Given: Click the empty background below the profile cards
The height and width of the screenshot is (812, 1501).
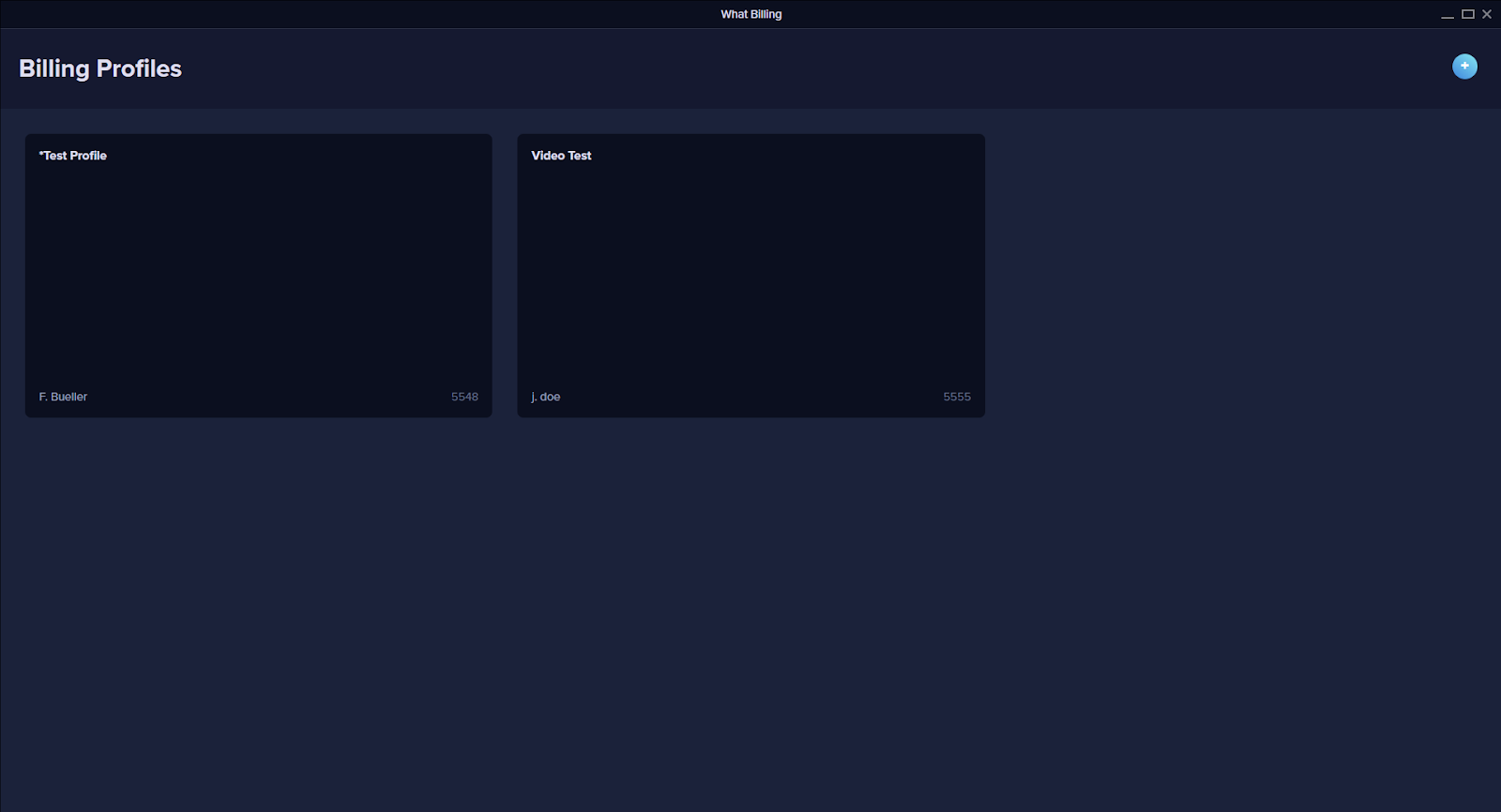Looking at the screenshot, I should coord(750,609).
